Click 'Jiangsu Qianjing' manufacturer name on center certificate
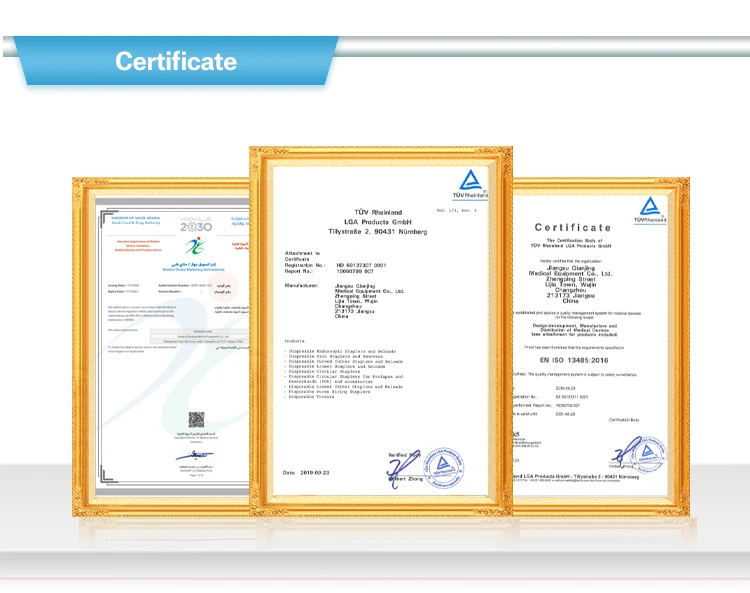The width and height of the screenshot is (750, 593). pyautogui.click(x=355, y=286)
